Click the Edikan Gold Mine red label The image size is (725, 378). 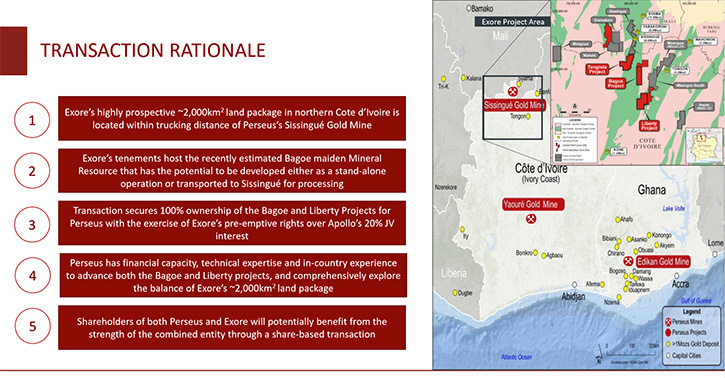coord(663,262)
